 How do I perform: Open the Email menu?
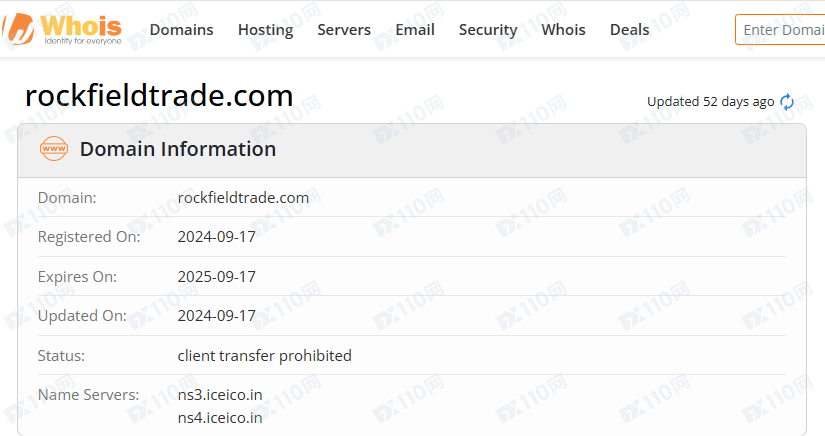[415, 29]
